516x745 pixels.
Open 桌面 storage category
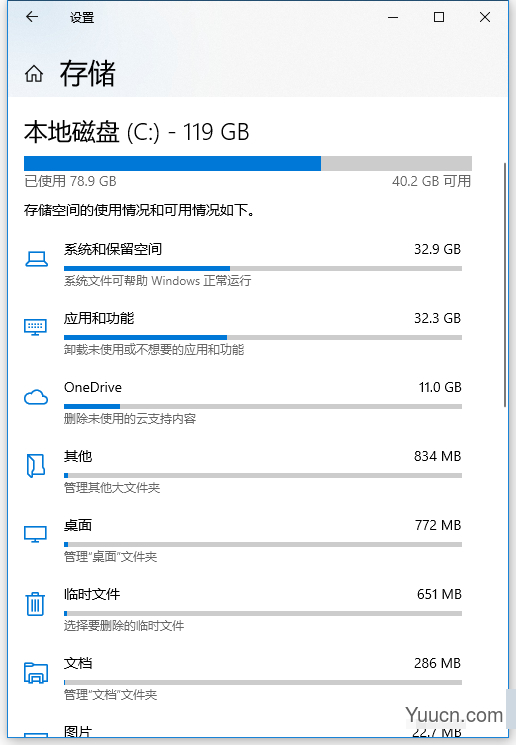coord(78,525)
